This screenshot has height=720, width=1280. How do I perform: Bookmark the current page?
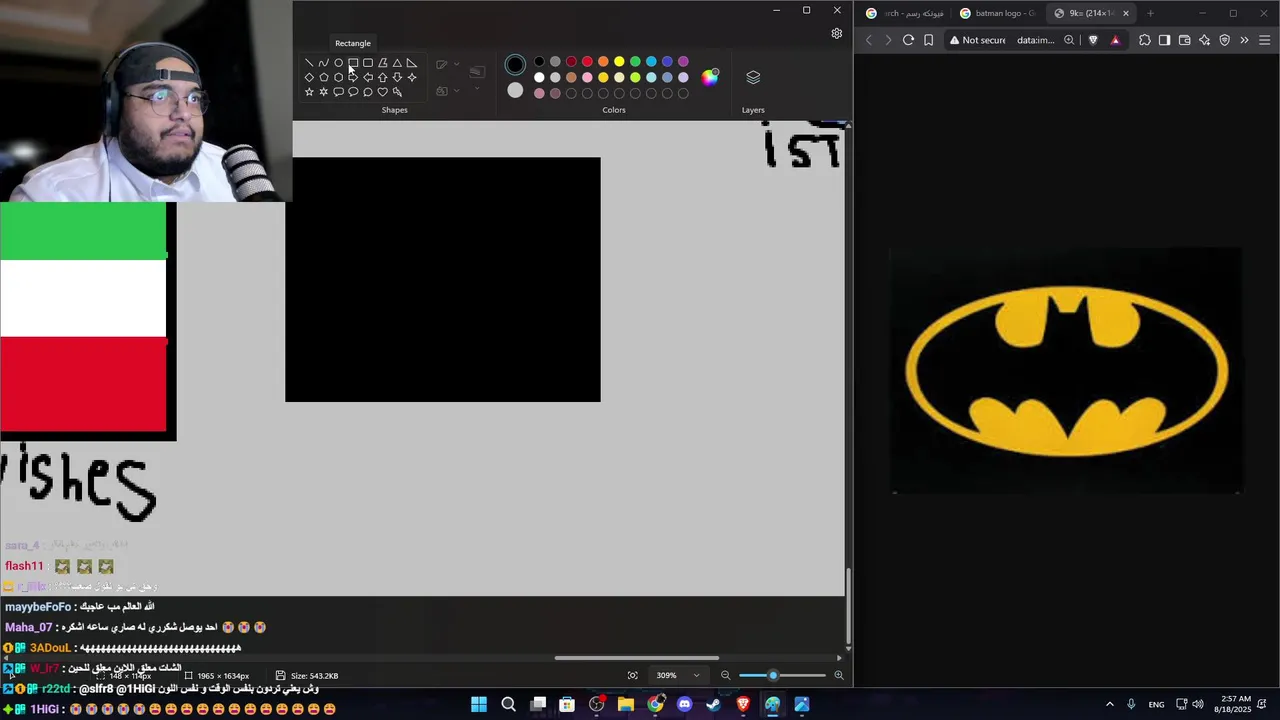[x=928, y=40]
